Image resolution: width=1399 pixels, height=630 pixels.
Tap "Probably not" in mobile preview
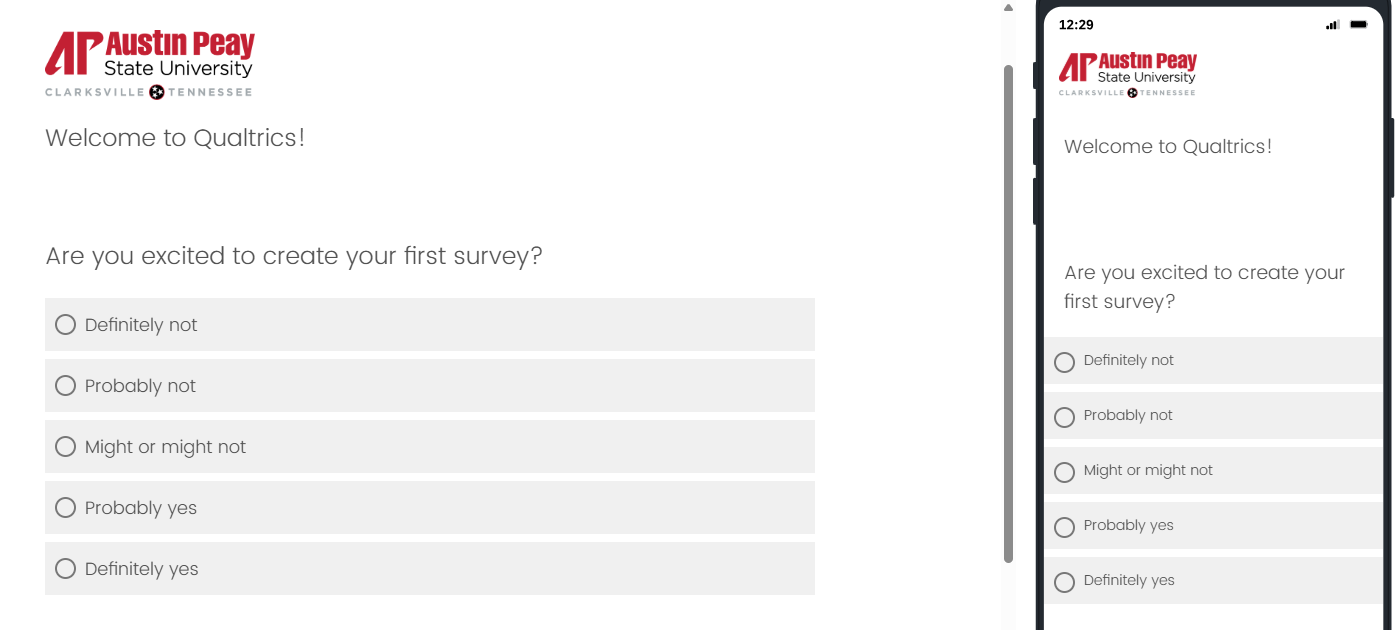point(1065,417)
